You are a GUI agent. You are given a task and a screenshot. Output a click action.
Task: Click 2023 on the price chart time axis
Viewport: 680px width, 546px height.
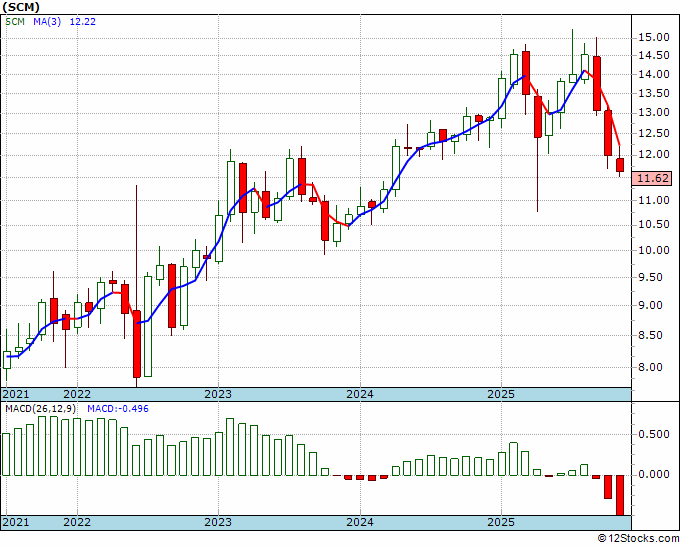tap(218, 395)
